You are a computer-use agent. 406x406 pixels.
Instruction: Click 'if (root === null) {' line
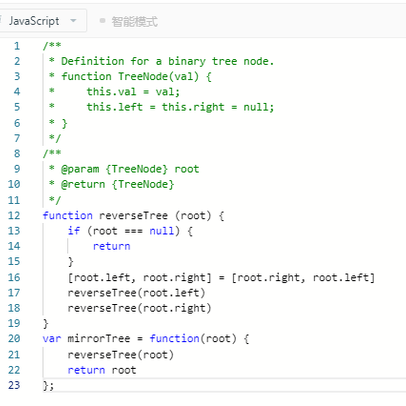(130, 231)
